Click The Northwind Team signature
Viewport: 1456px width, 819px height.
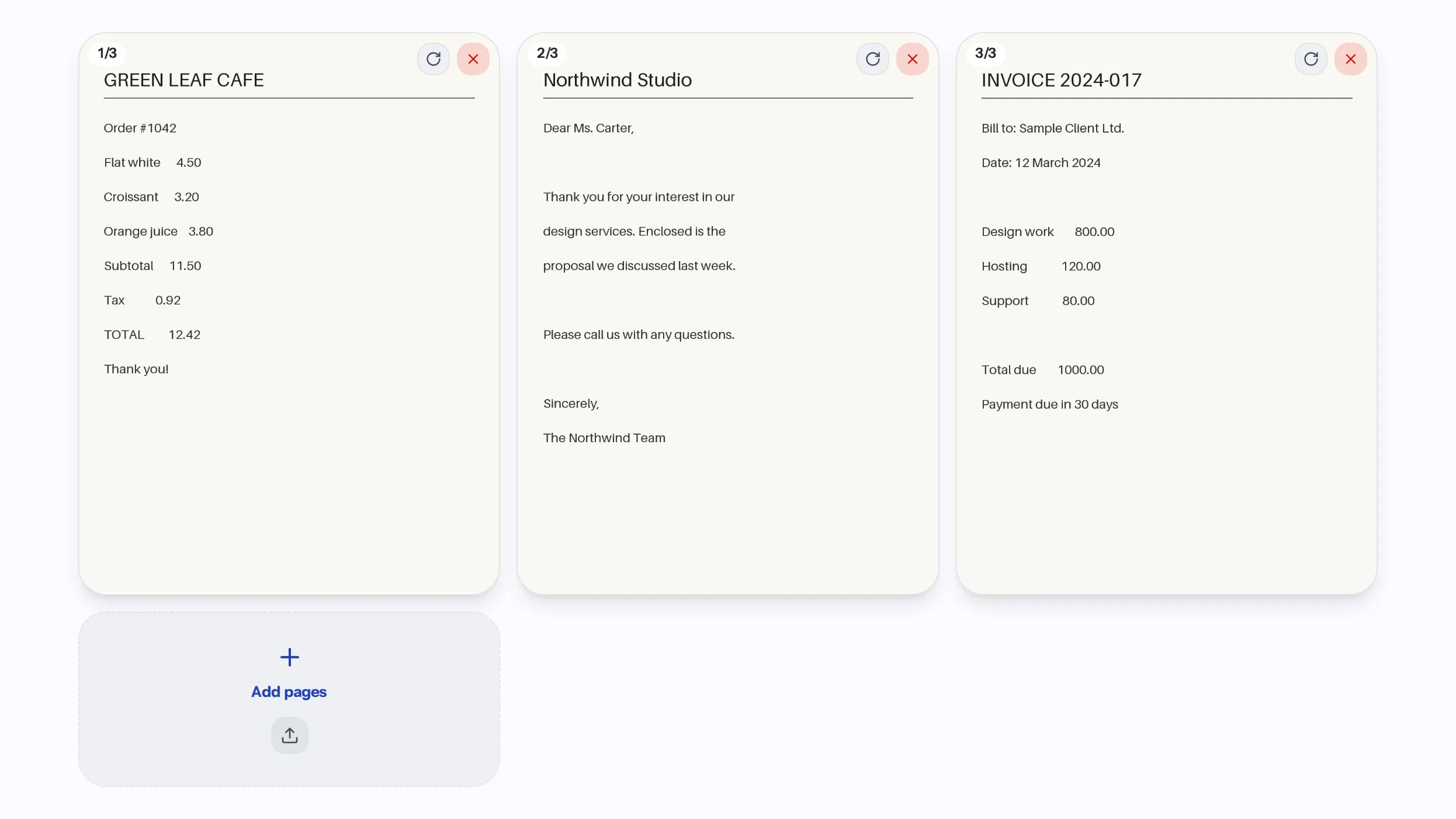coord(604,438)
